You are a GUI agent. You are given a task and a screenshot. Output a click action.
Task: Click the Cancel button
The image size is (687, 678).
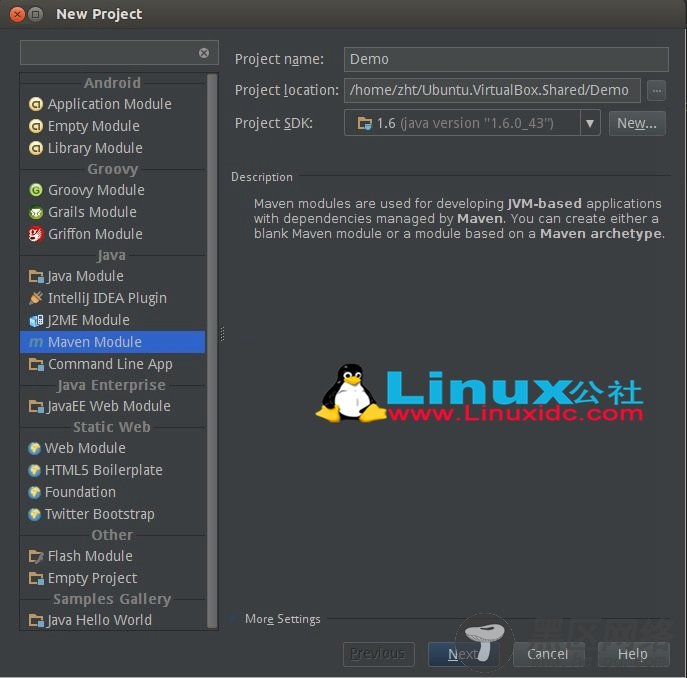coord(548,654)
